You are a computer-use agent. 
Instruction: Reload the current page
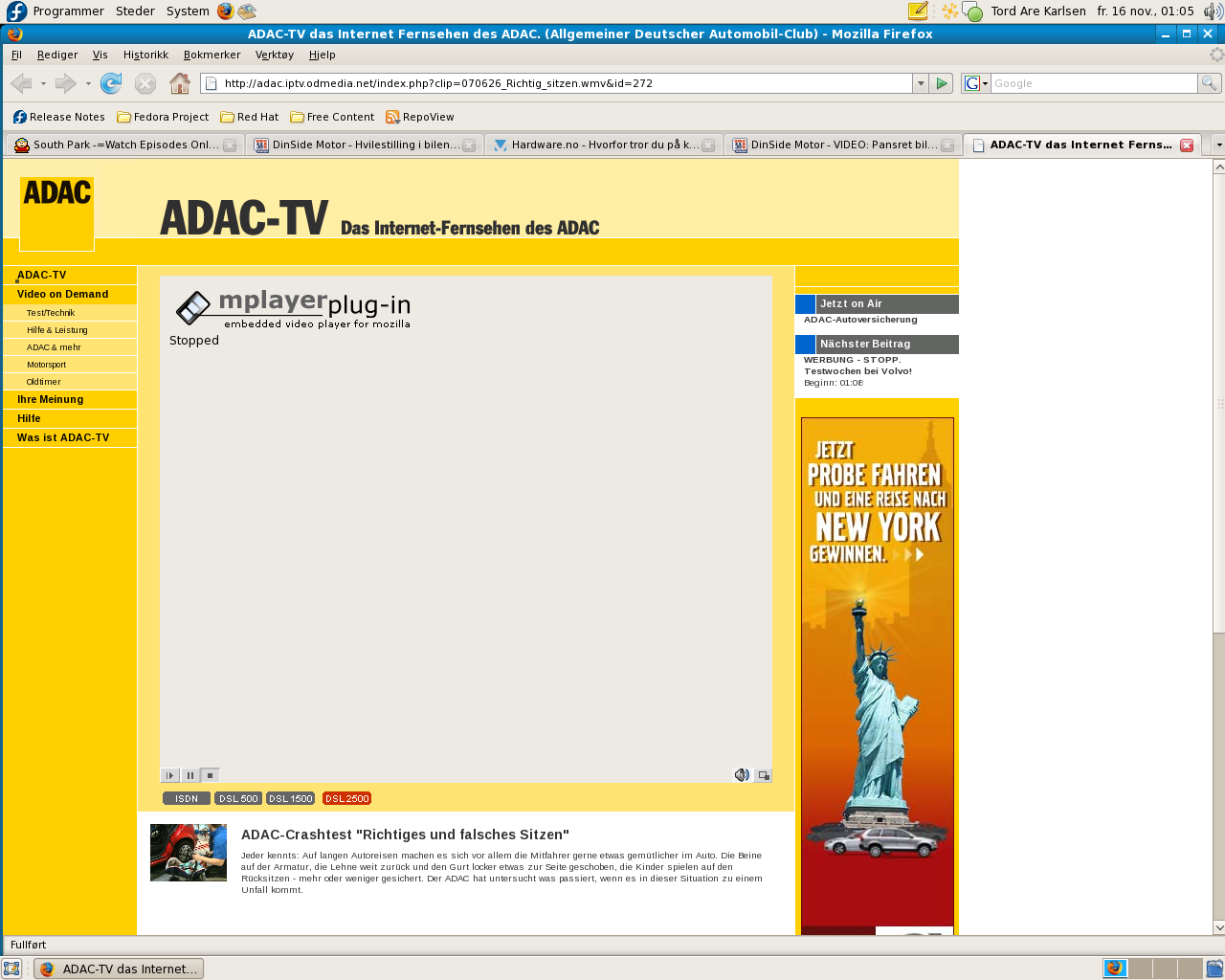pyautogui.click(x=111, y=83)
